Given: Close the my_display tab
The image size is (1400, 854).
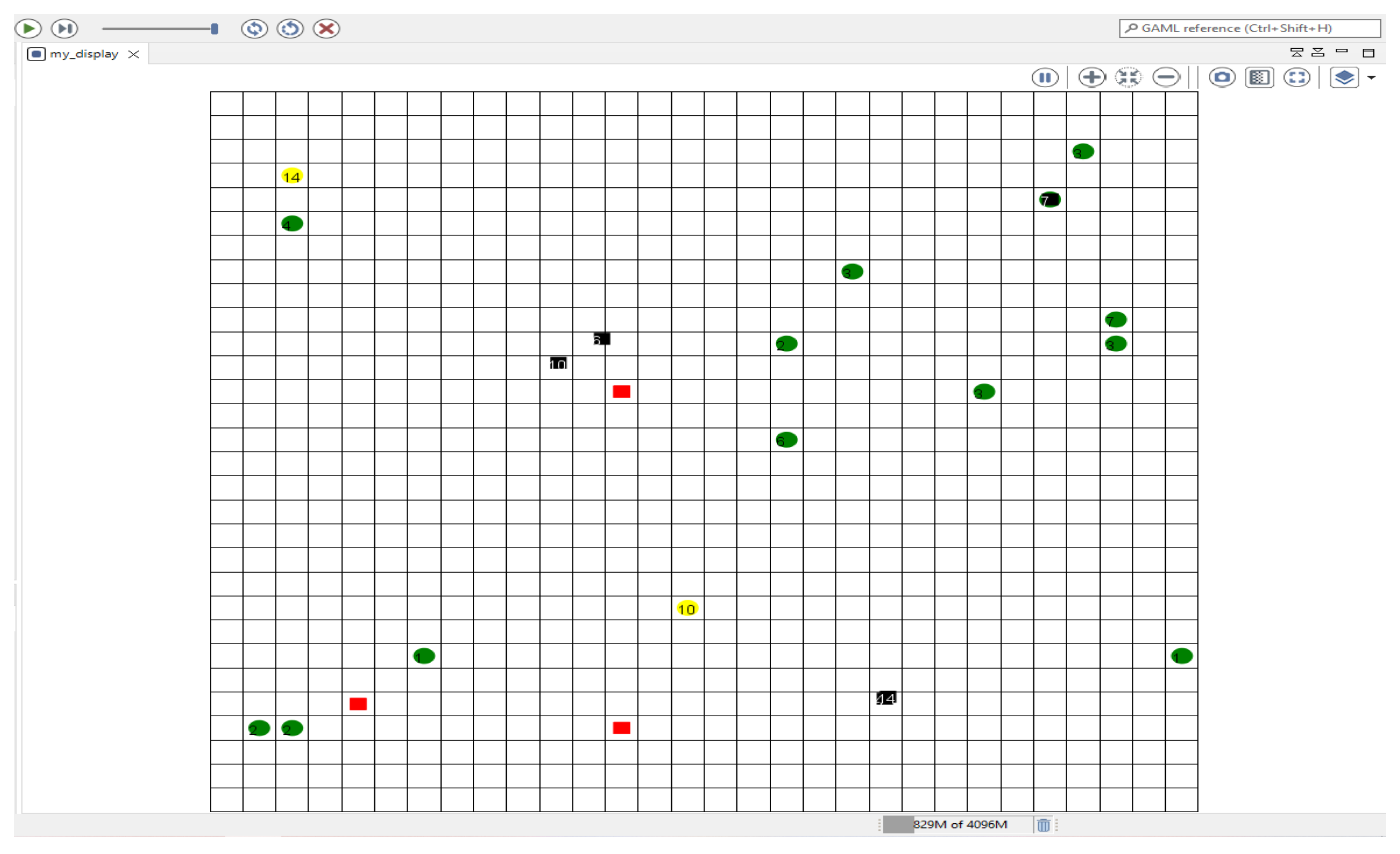Looking at the screenshot, I should [x=134, y=54].
